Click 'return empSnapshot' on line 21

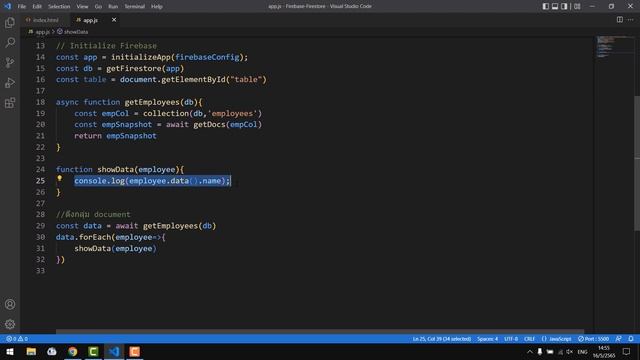[115, 136]
